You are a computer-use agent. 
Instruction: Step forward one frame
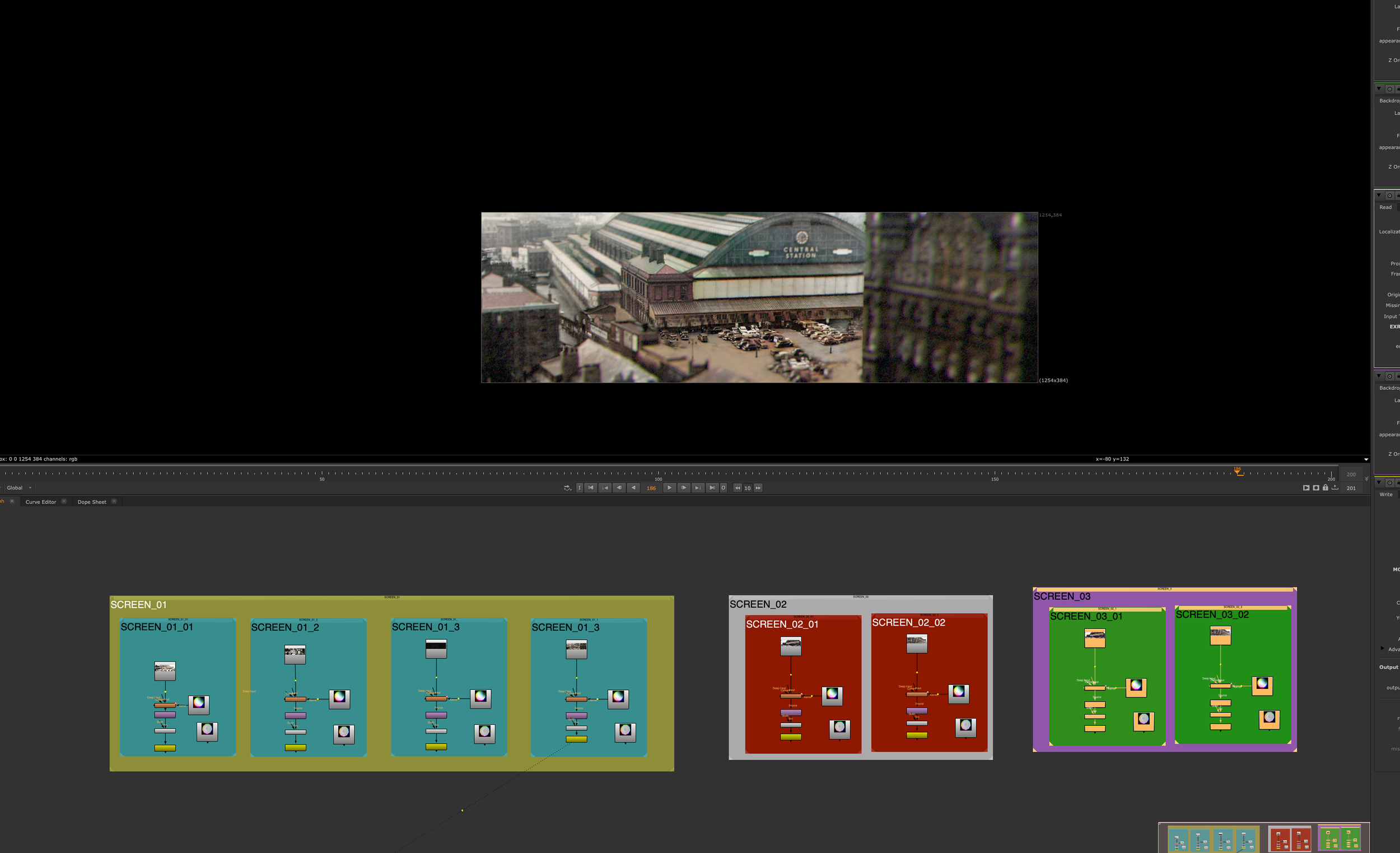pyautogui.click(x=684, y=488)
